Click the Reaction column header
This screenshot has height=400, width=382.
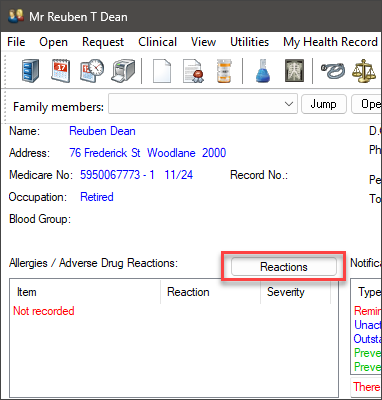[x=210, y=292]
